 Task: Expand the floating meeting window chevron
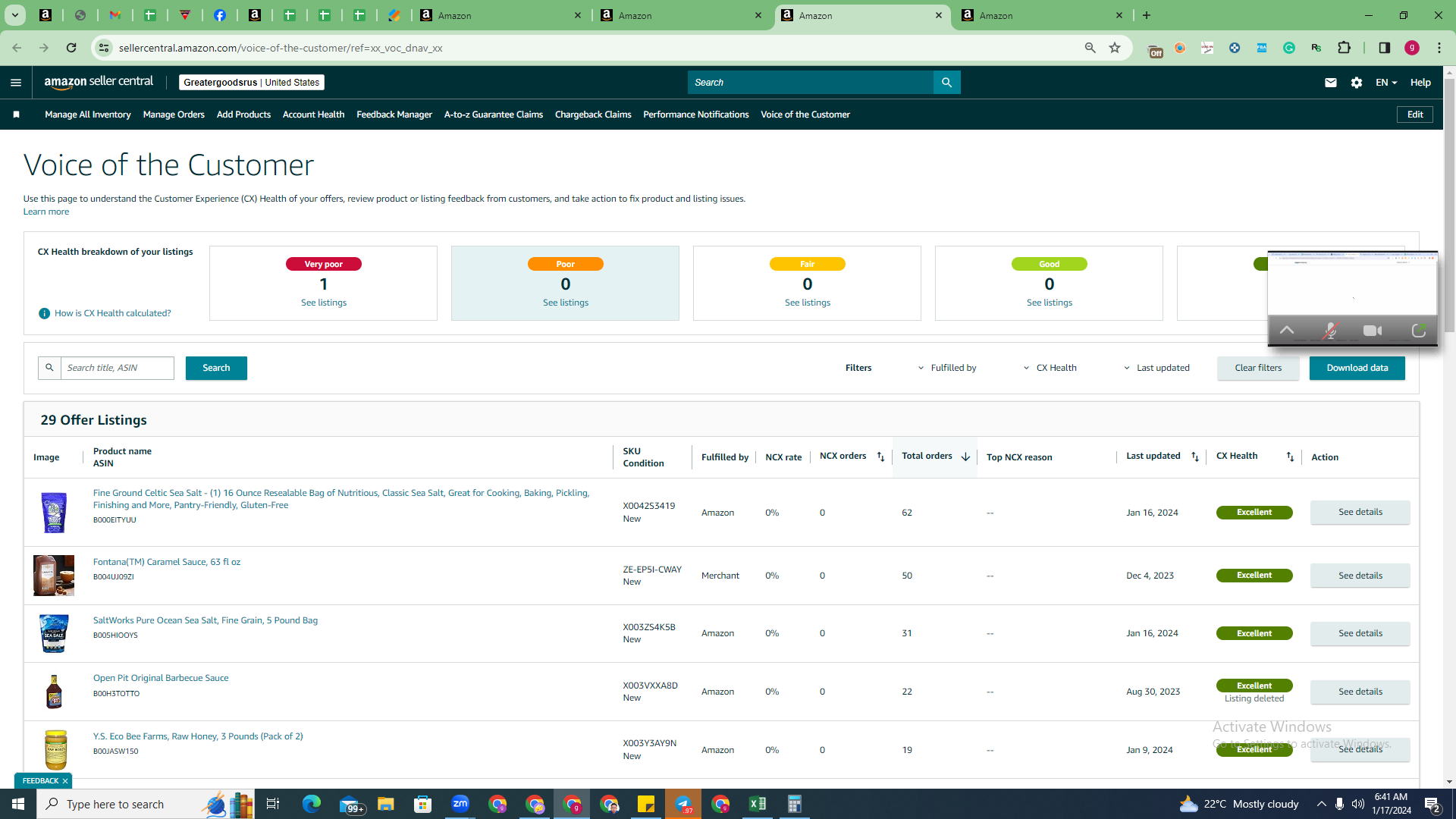[x=1287, y=331]
